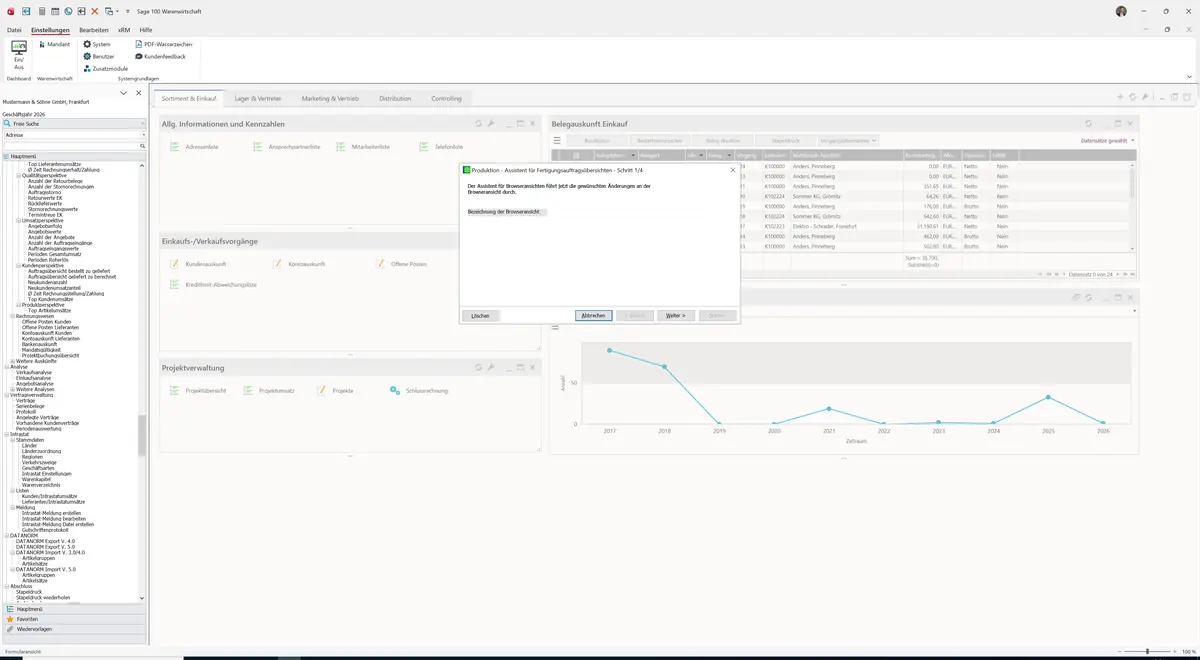Toggle the Dashboard Ein/Aus icon

pos(18,55)
